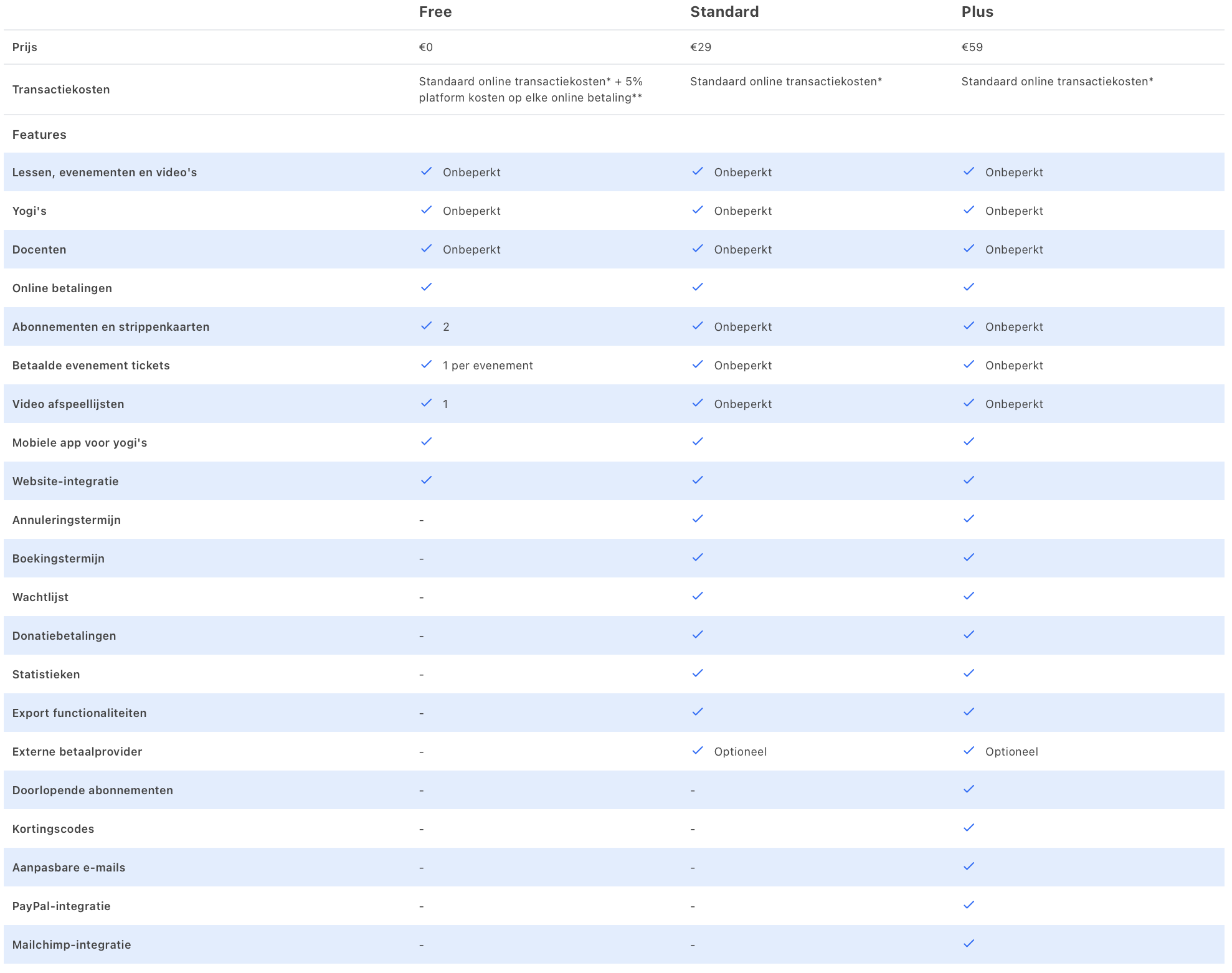This screenshot has width=1232, height=973.
Task: Click Standard plan transaction costs text
Action: (x=786, y=82)
